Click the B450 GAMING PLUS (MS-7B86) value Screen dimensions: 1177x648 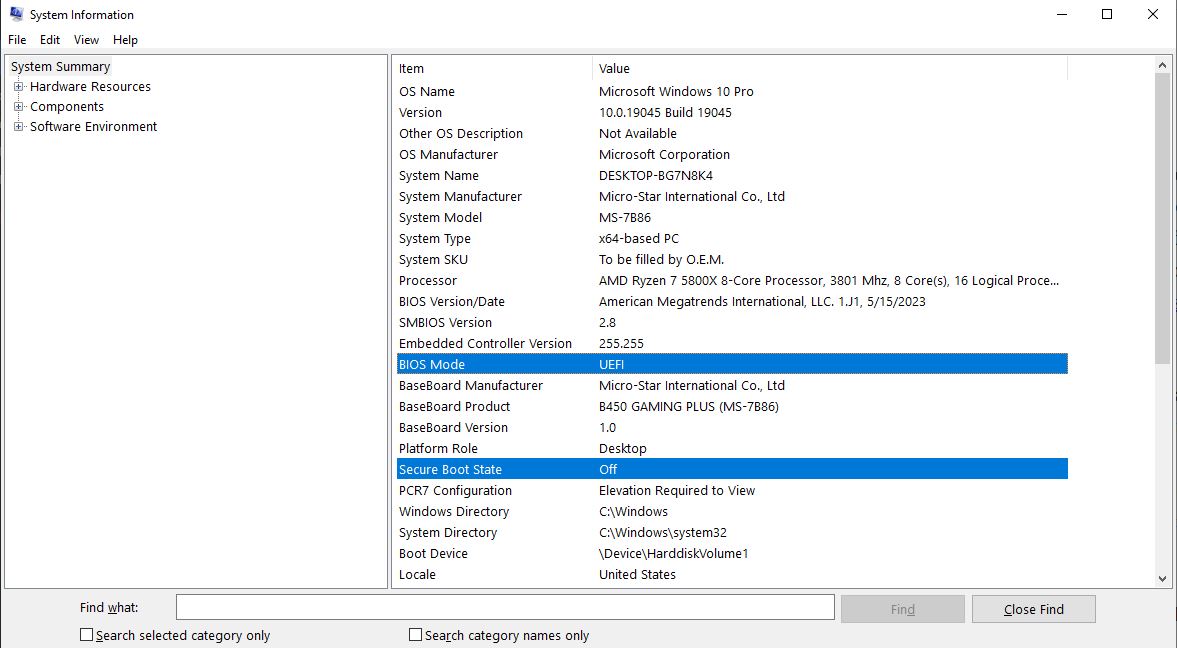point(689,407)
